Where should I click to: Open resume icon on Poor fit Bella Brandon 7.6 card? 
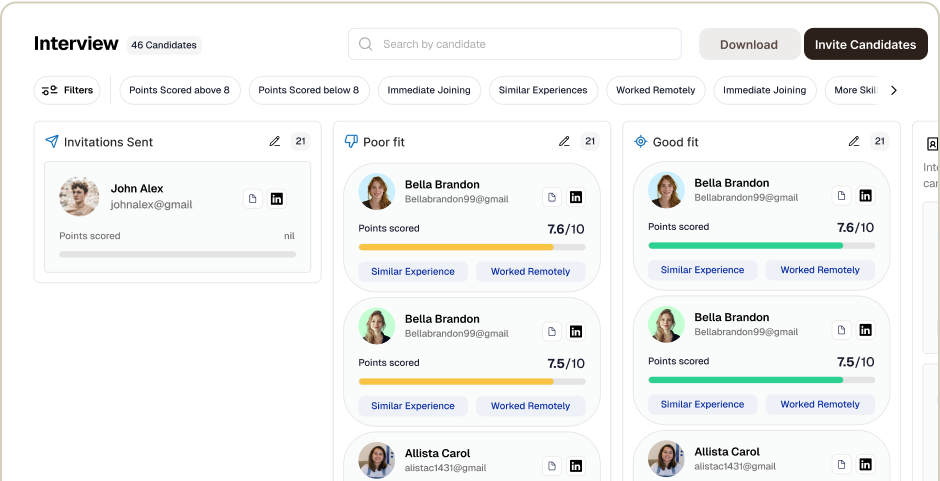pos(552,197)
